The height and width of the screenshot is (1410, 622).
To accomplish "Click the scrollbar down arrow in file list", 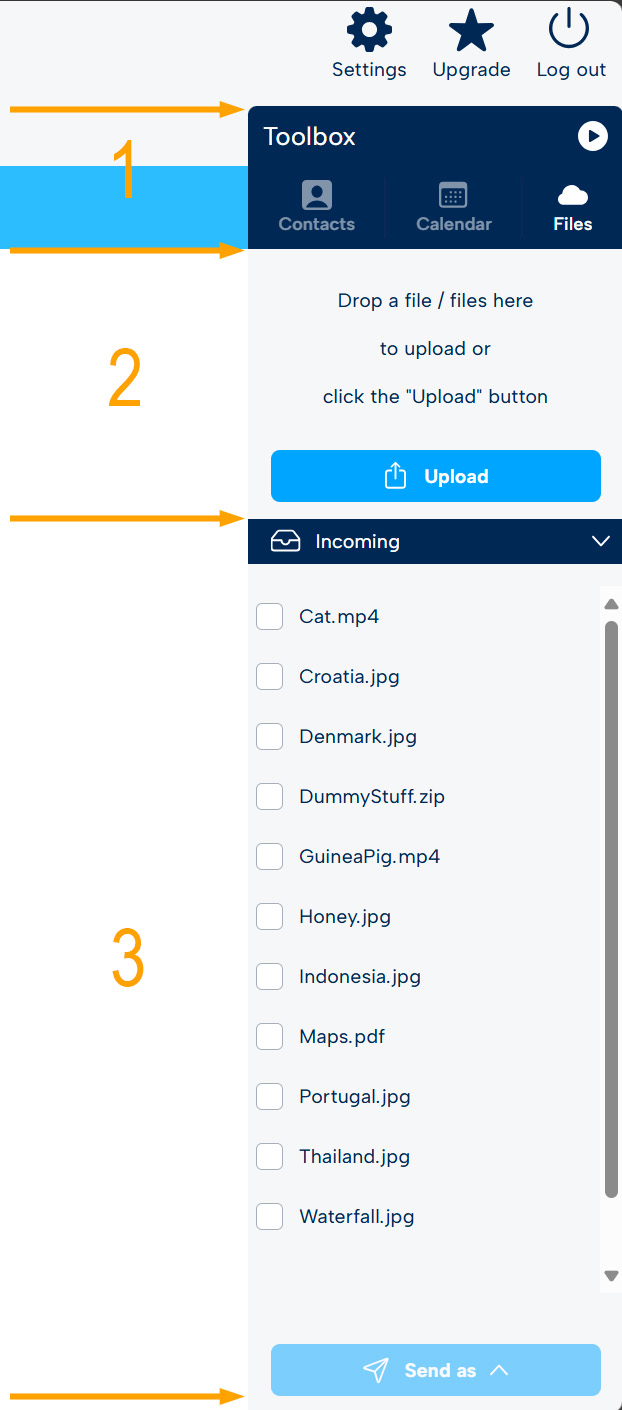I will (612, 1276).
